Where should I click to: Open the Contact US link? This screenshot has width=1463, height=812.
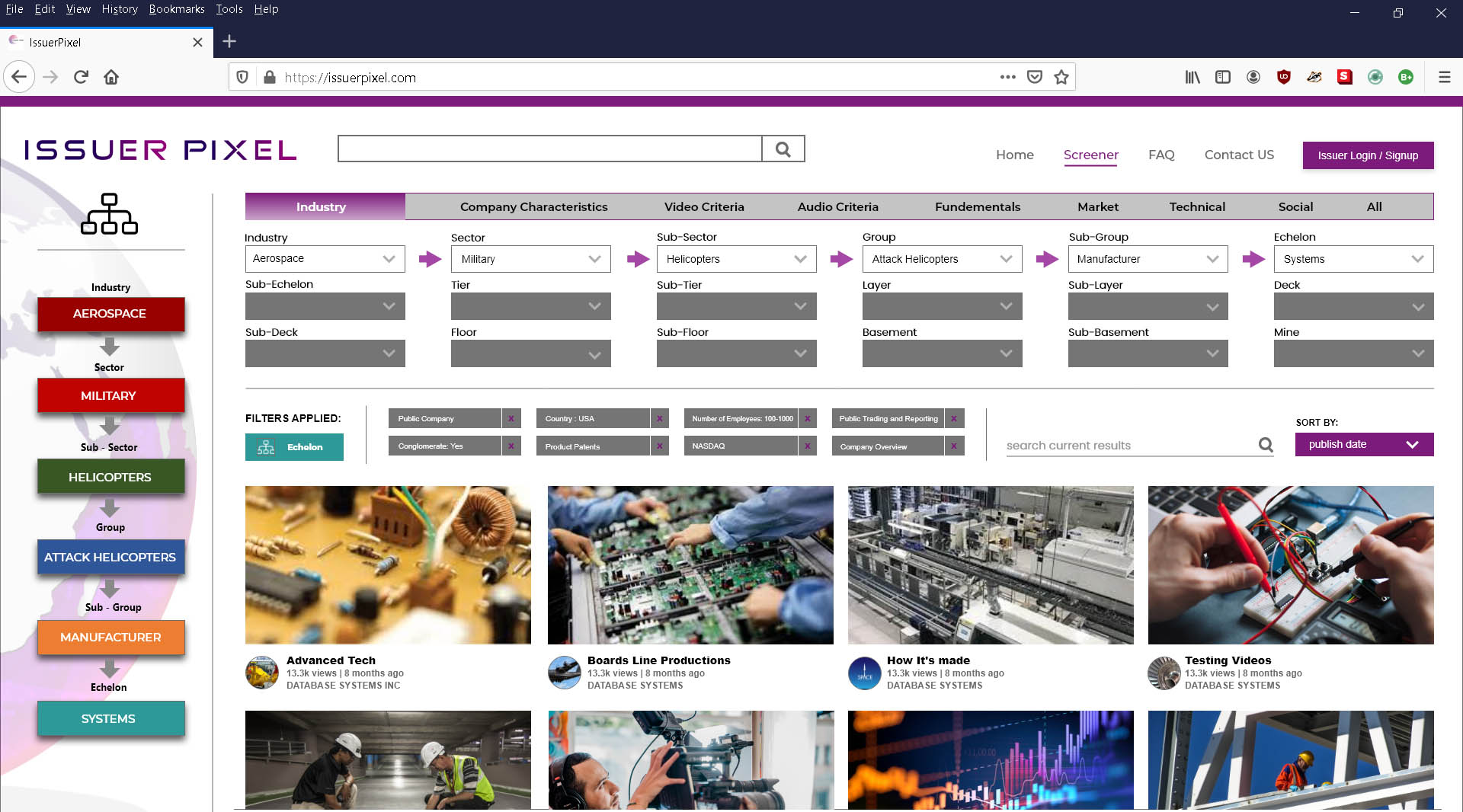[x=1239, y=155]
